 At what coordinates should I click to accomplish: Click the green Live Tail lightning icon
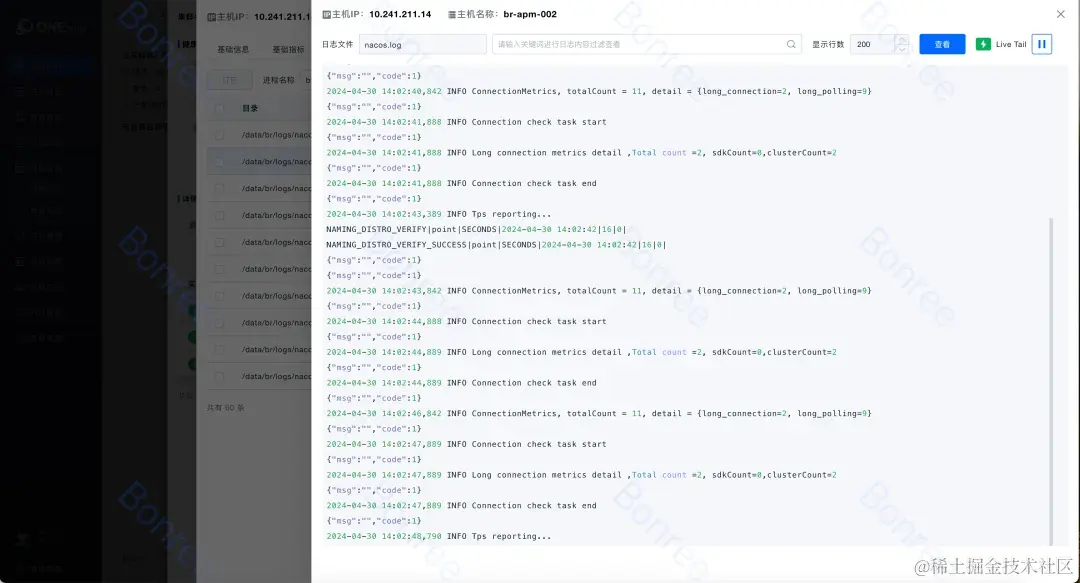tap(983, 44)
